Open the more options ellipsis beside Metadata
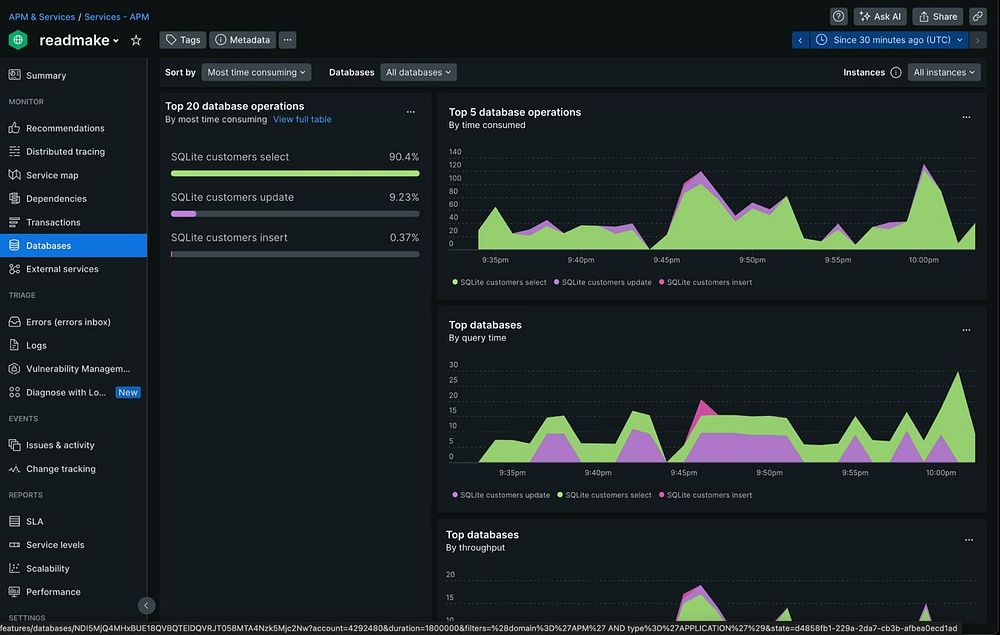This screenshot has height=635, width=1000. point(287,40)
